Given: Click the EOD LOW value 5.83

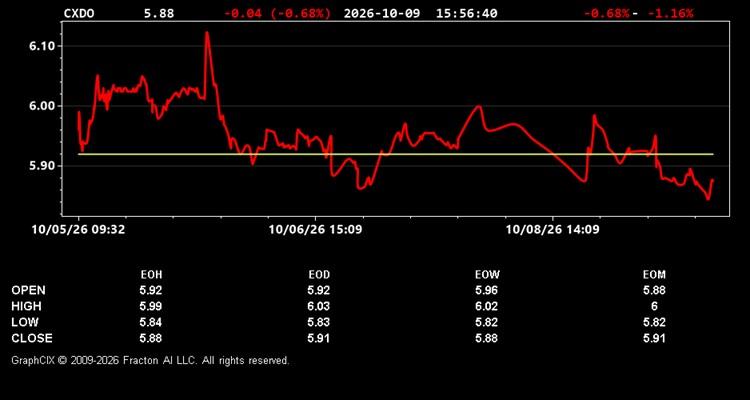Looking at the screenshot, I should pyautogui.click(x=319, y=322).
